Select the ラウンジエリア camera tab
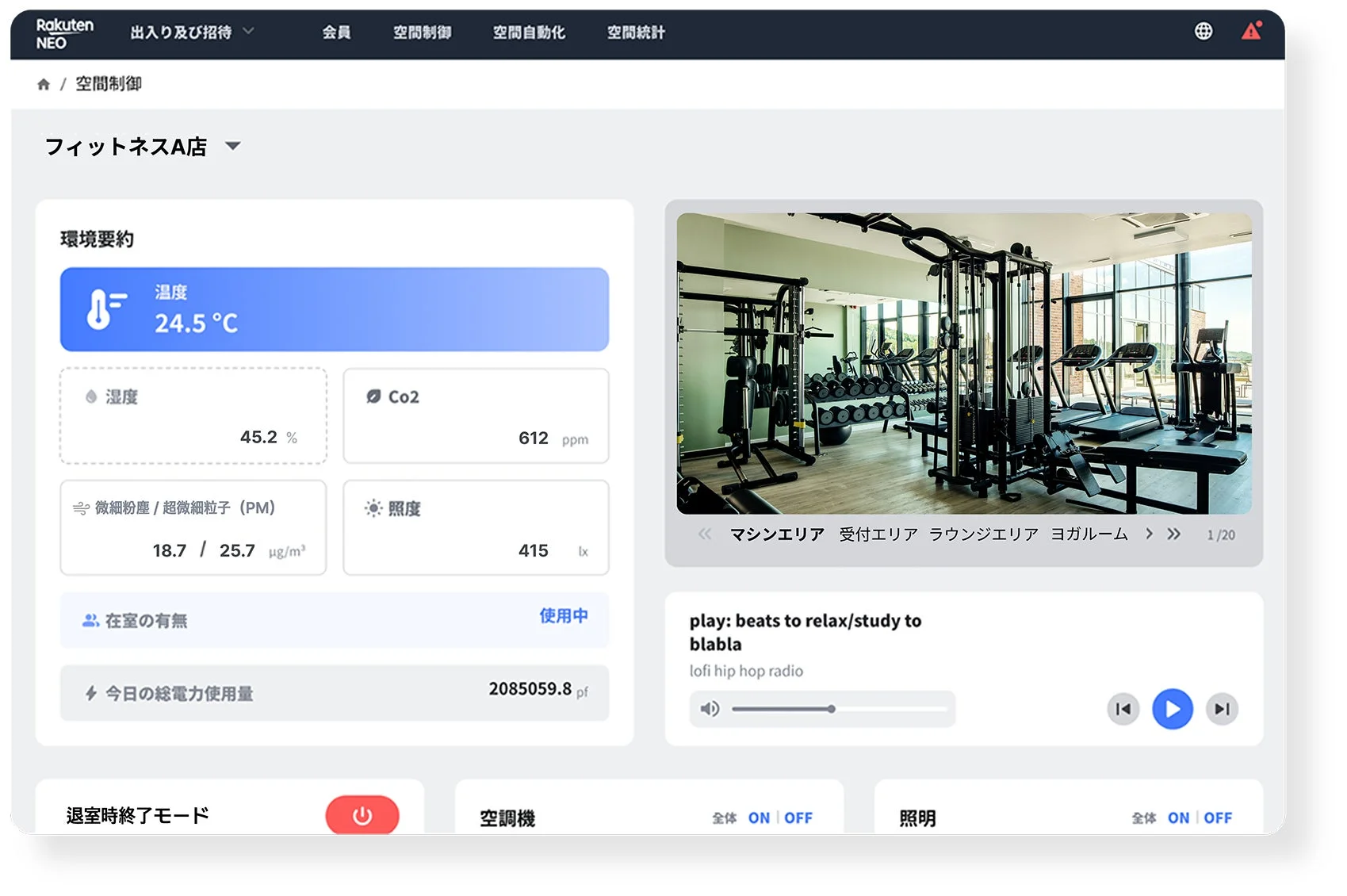Screen dimensions: 1347x896 click(984, 534)
